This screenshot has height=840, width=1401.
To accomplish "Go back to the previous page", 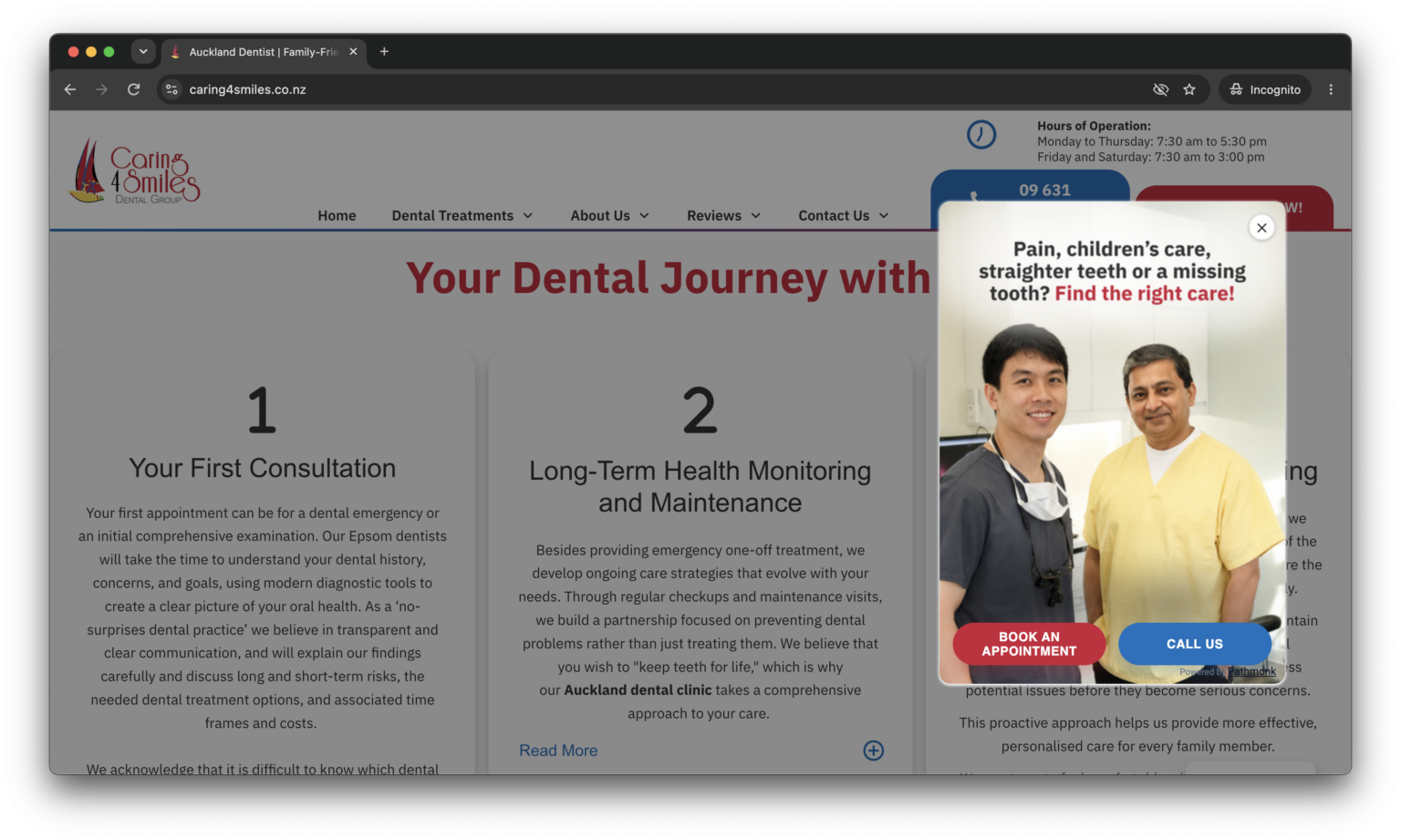I will (x=70, y=89).
